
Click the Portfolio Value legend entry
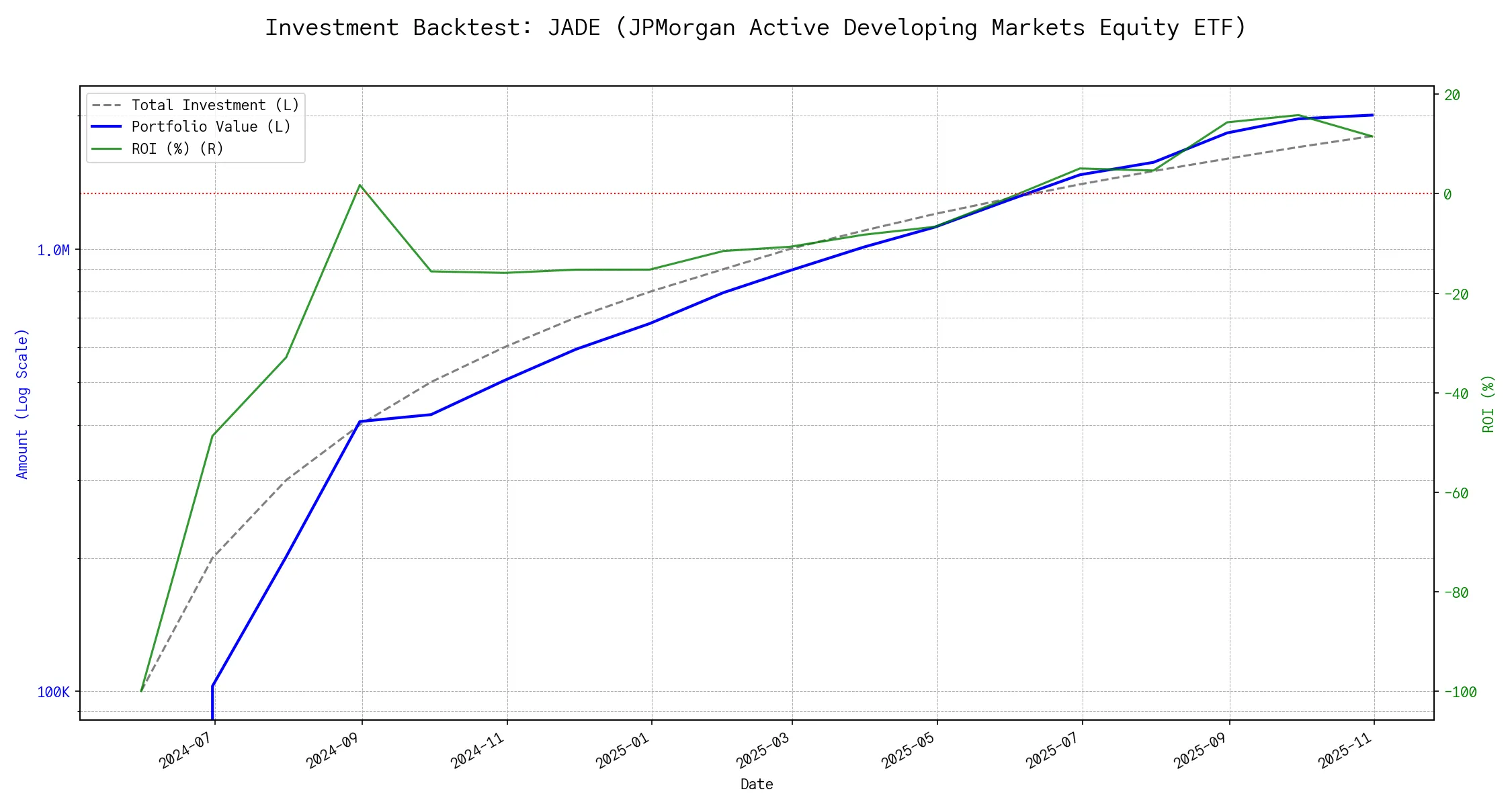click(210, 127)
